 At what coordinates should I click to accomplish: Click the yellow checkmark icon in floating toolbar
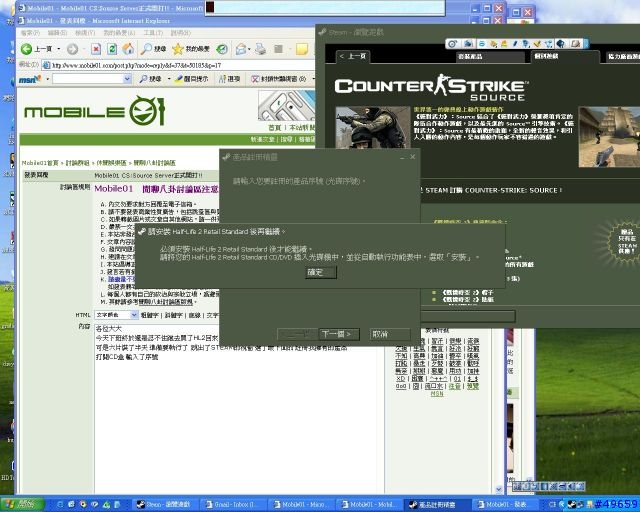point(537,44)
